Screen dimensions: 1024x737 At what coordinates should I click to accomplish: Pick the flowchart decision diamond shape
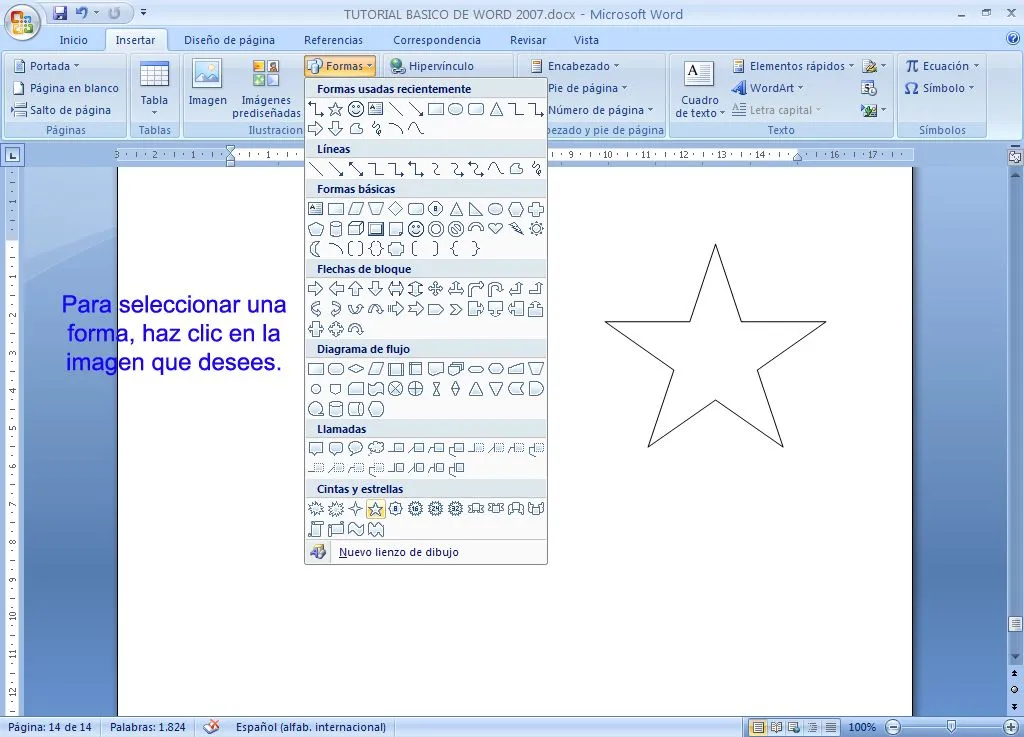[x=356, y=369]
